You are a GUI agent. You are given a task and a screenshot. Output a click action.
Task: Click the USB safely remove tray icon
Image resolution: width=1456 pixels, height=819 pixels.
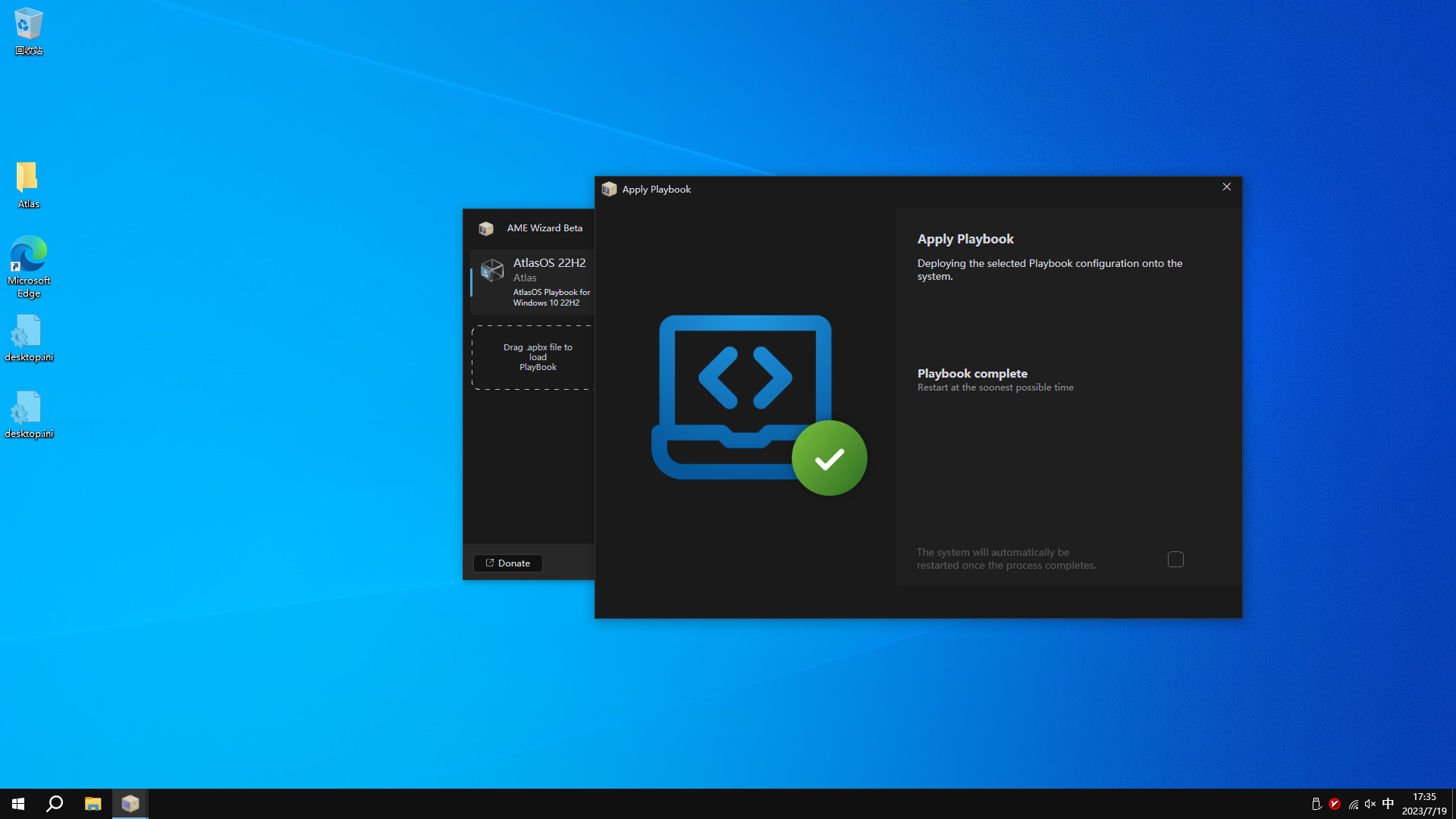[1316, 804]
